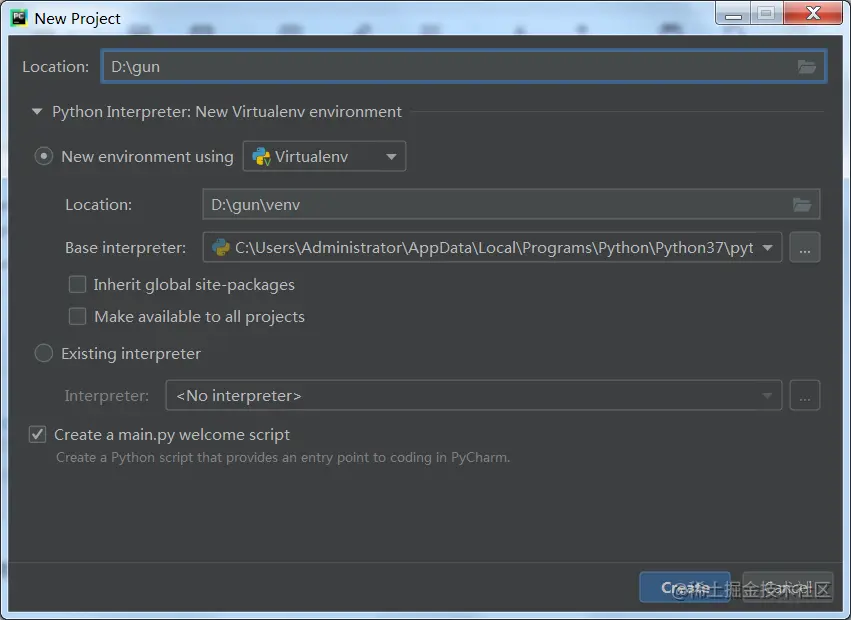Click virtualenv Location field D:\gun\venv
This screenshot has height=620, width=851.
(x=511, y=205)
